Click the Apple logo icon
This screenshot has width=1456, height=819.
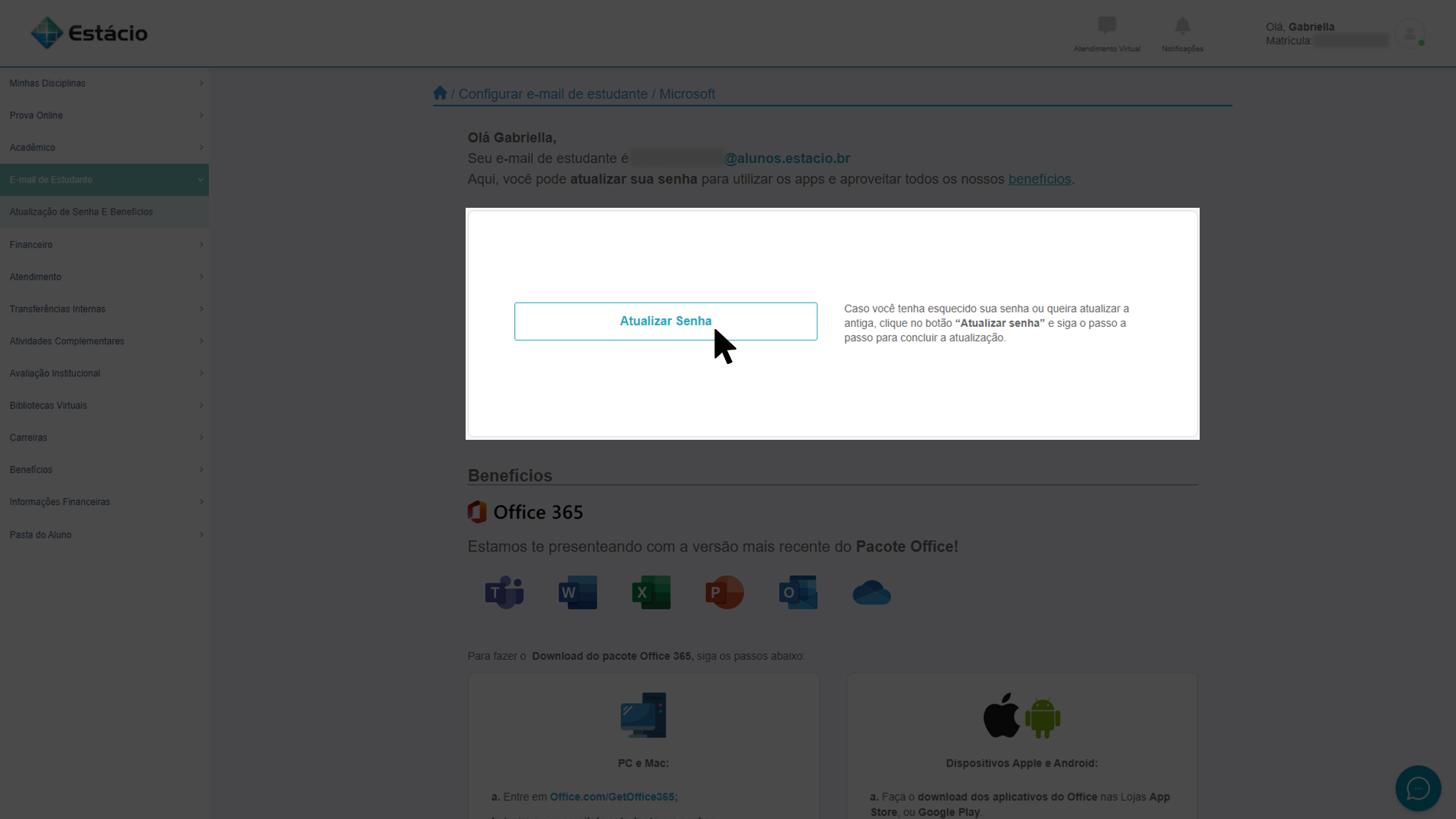pos(1002,715)
